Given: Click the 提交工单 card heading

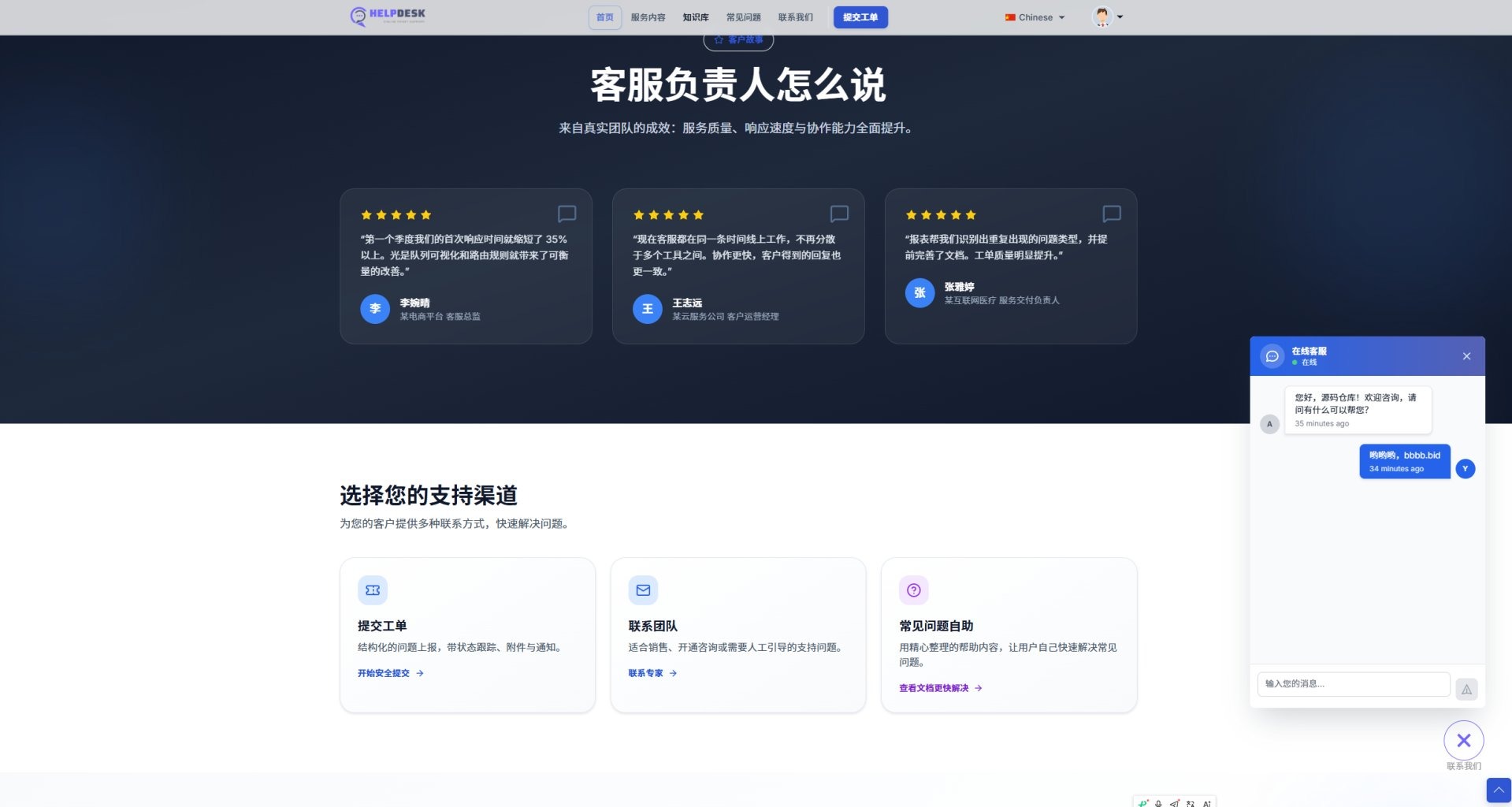Looking at the screenshot, I should (x=382, y=626).
